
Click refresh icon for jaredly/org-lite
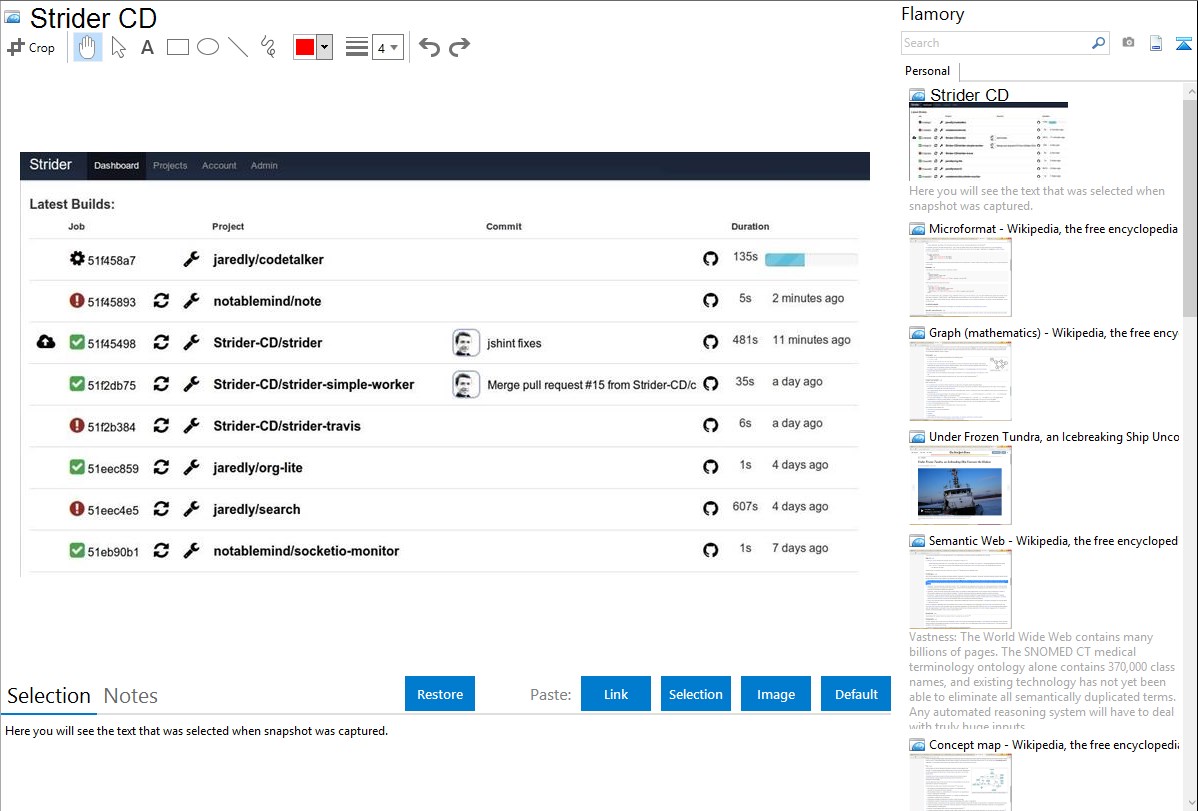[160, 466]
